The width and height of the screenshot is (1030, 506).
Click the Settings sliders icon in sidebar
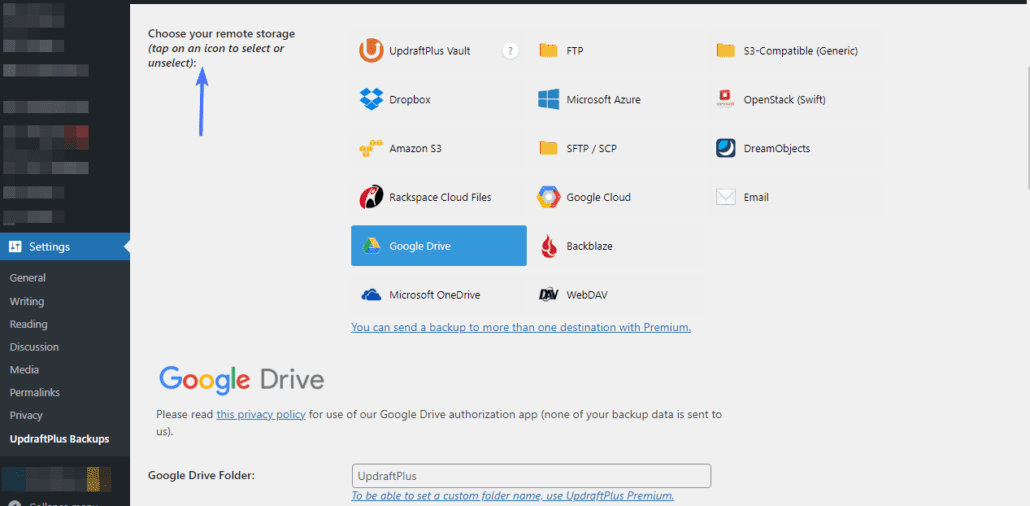(15, 247)
